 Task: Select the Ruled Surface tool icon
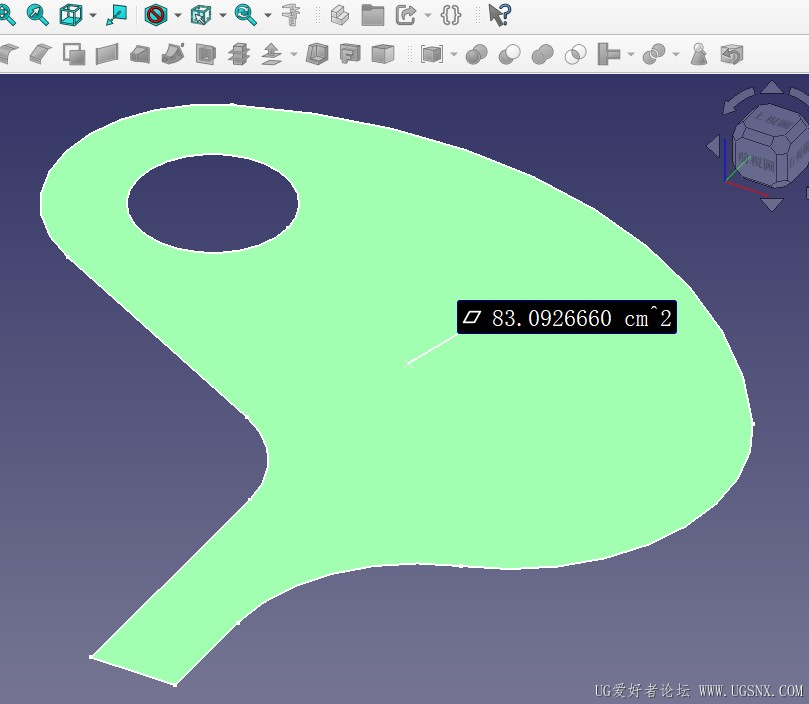(107, 54)
